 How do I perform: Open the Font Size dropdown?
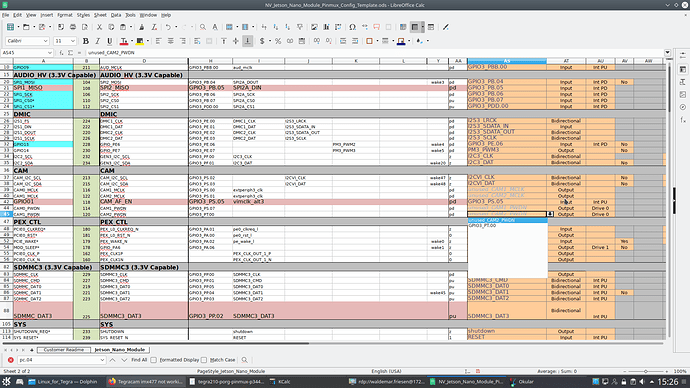pos(73,41)
